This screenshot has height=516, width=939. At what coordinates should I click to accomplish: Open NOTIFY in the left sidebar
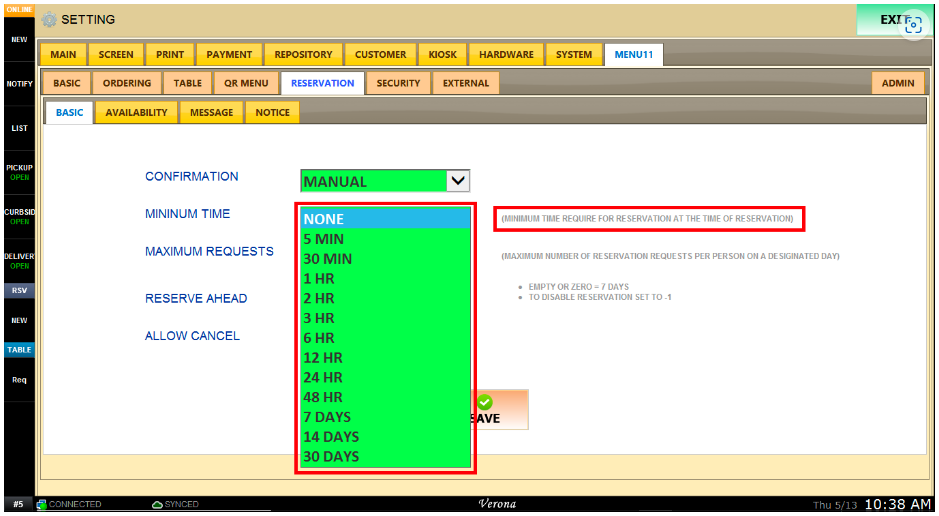pyautogui.click(x=19, y=84)
